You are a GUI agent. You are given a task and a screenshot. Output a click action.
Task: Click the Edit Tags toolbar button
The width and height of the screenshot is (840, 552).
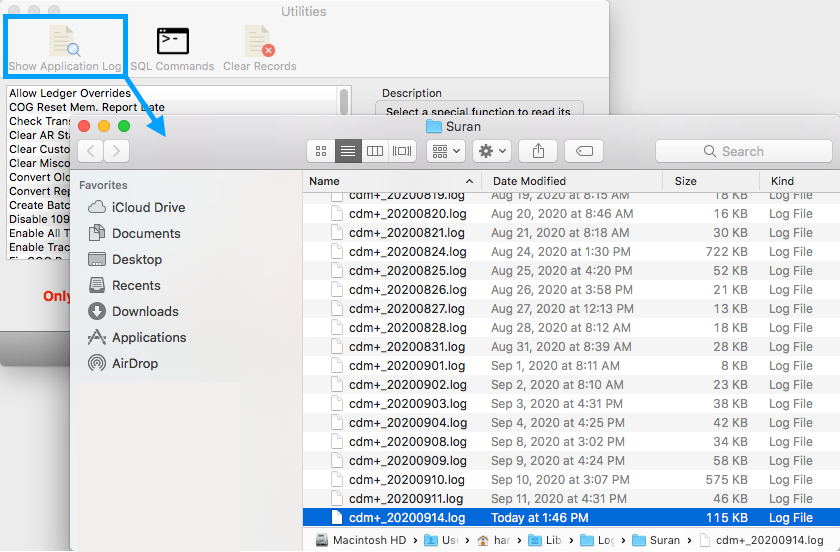pos(584,151)
